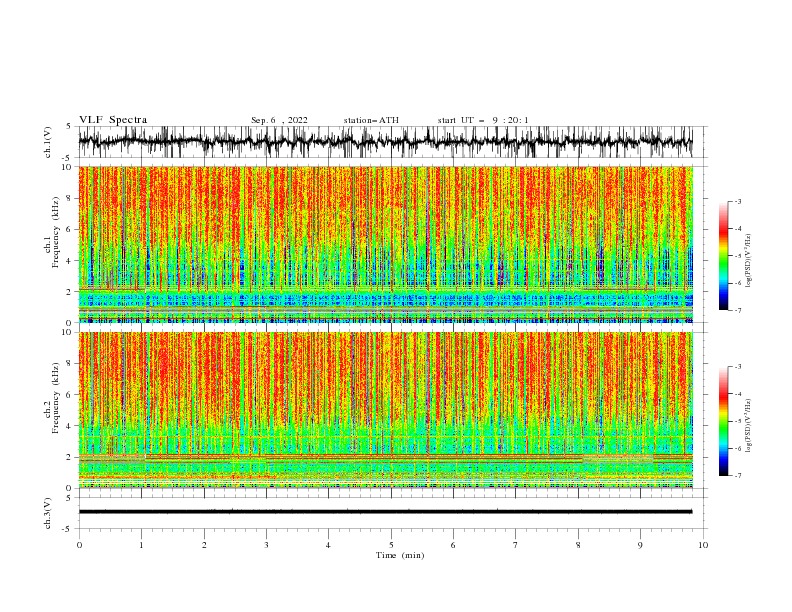Screen dimensions: 792x612
Task: Select the ch.1 "Frequency (kHz)" axis label
Action: [x=56, y=232]
